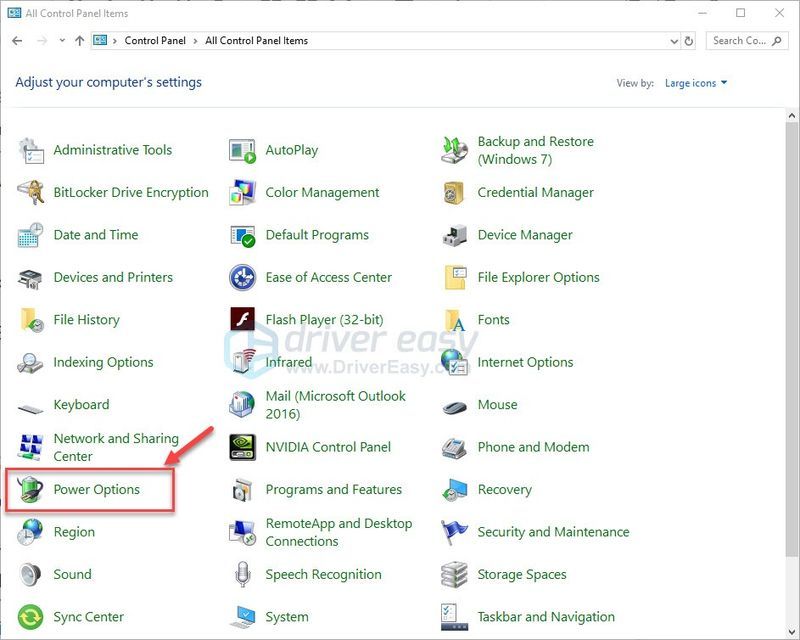The width and height of the screenshot is (800, 640).
Task: Click the Phone and Modem icon
Action: tap(454, 448)
